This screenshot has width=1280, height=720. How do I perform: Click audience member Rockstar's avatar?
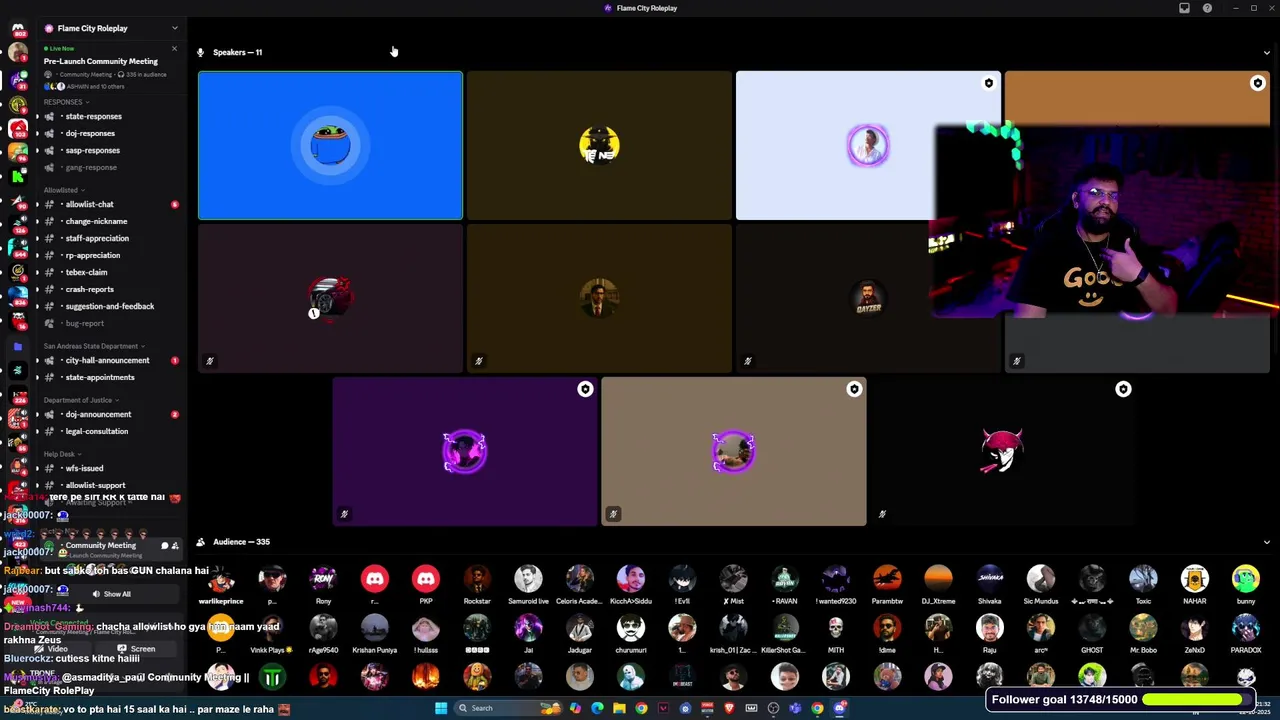(x=477, y=579)
